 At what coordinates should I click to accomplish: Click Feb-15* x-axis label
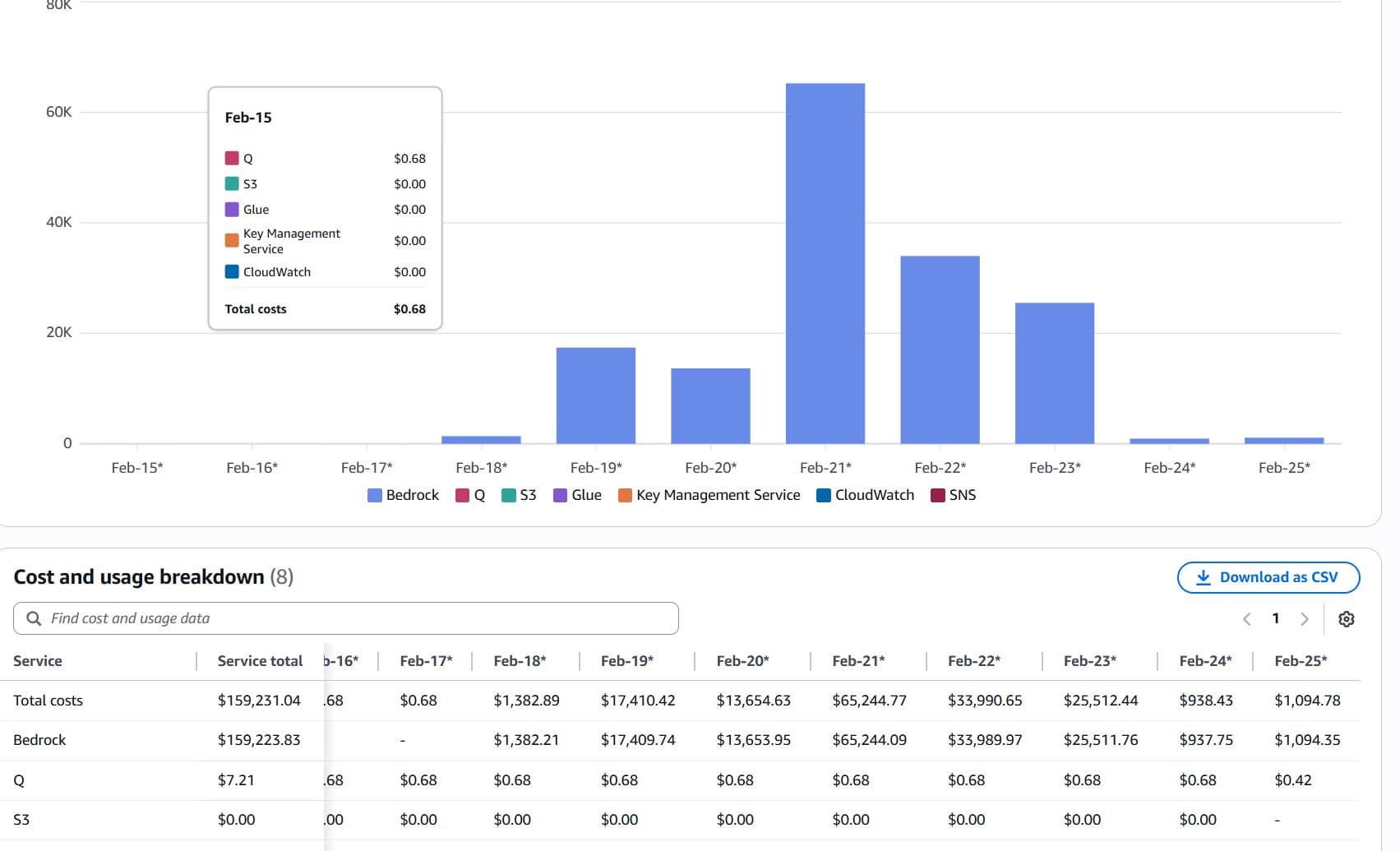tap(137, 468)
